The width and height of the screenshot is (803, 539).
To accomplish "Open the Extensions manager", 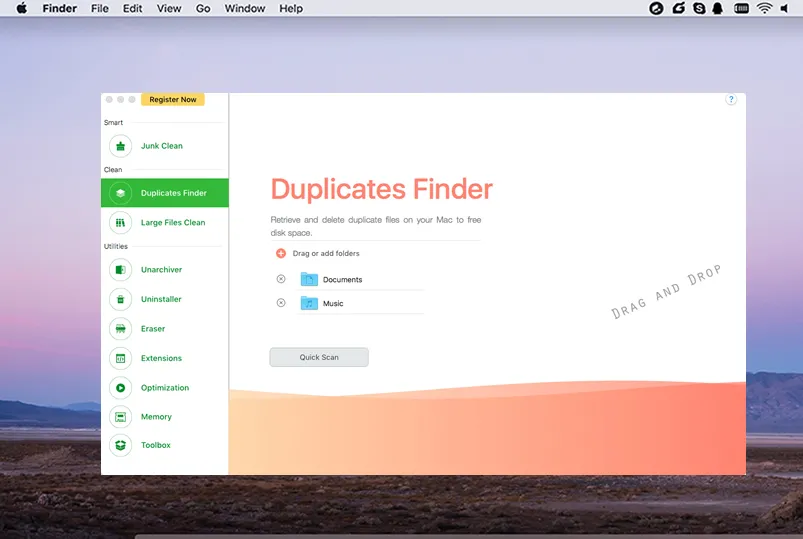I will click(160, 358).
